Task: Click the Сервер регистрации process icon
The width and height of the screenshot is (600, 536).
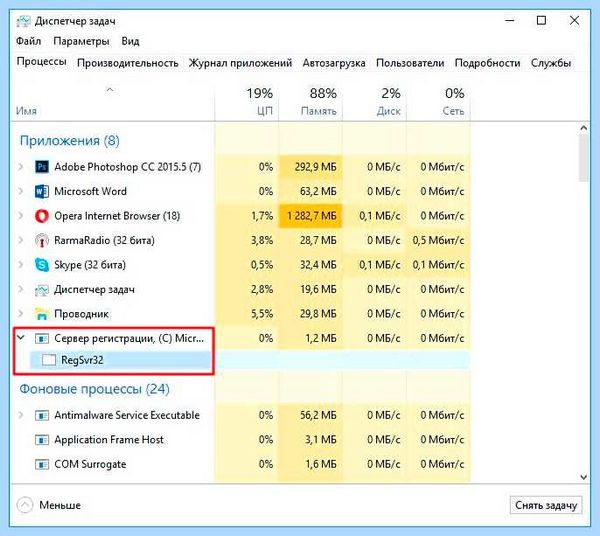Action: pyautogui.click(x=42, y=338)
